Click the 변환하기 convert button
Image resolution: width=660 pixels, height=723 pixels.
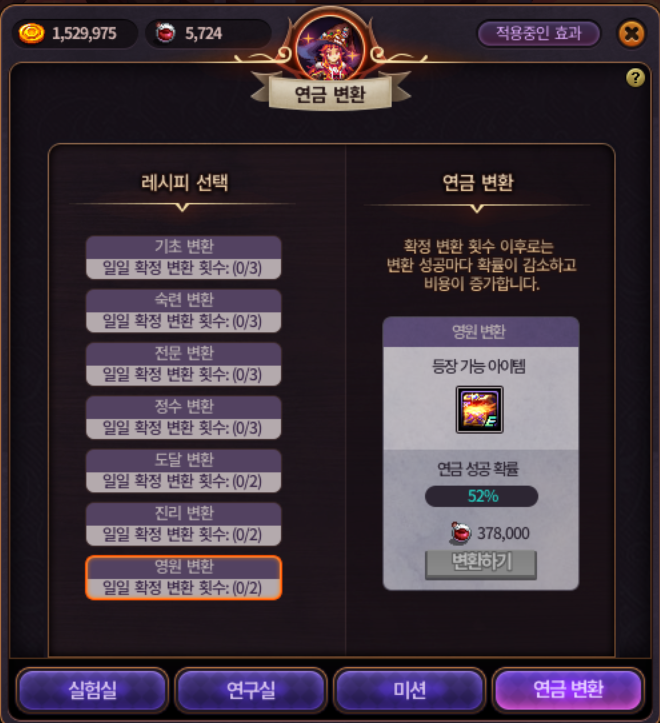tap(481, 563)
